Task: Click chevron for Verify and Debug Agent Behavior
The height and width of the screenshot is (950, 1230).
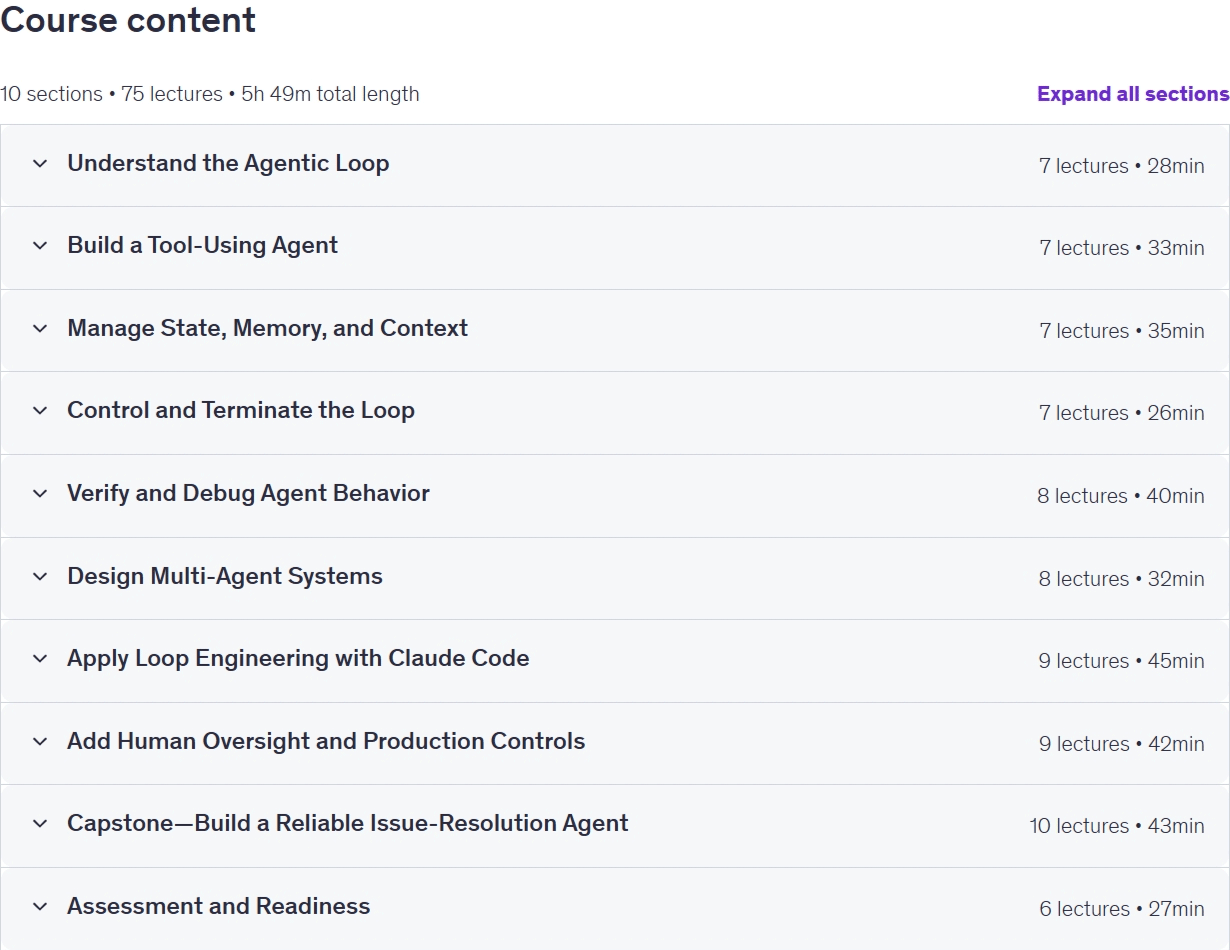Action: tap(40, 494)
